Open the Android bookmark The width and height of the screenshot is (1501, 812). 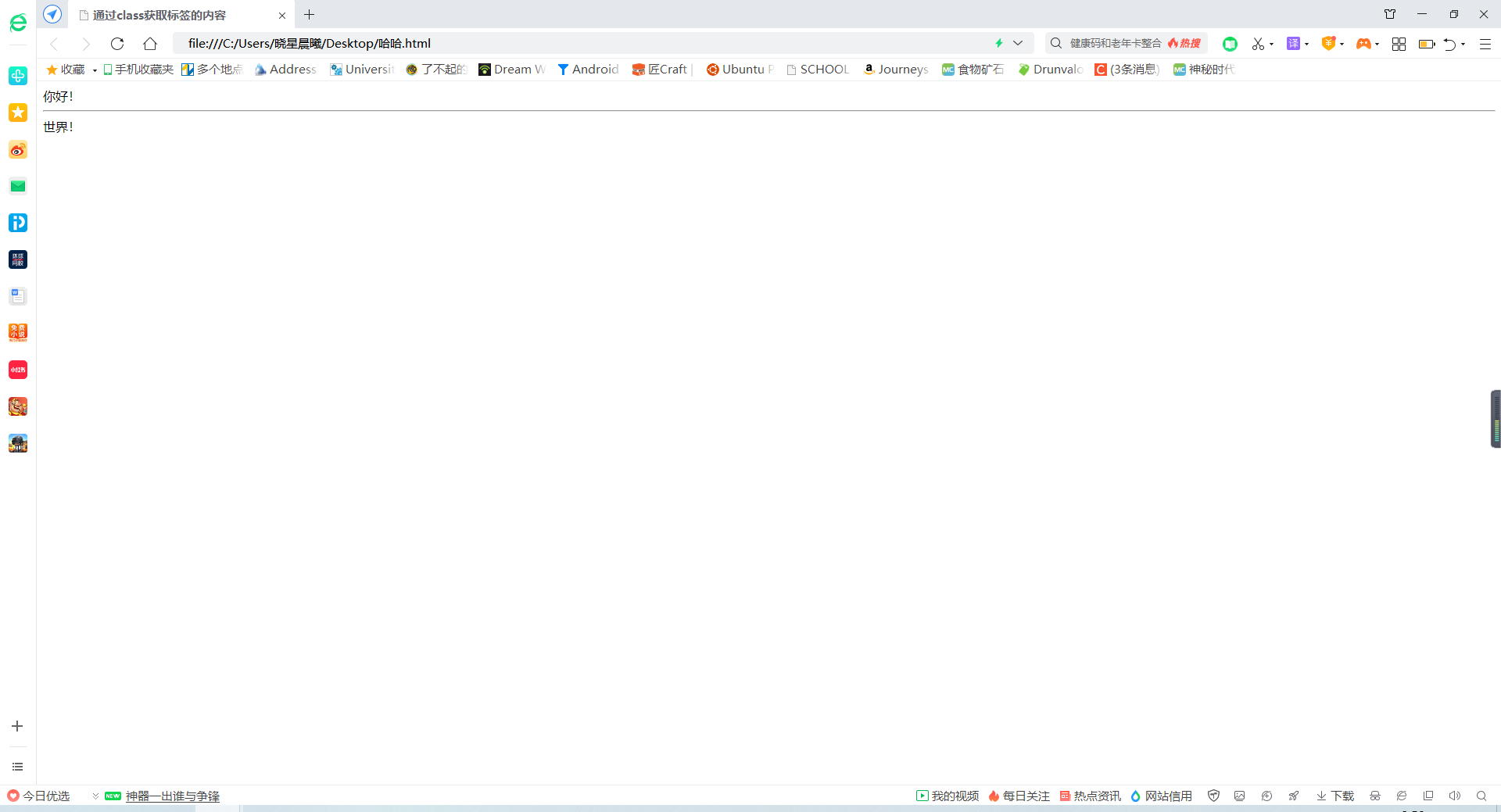[x=588, y=70]
